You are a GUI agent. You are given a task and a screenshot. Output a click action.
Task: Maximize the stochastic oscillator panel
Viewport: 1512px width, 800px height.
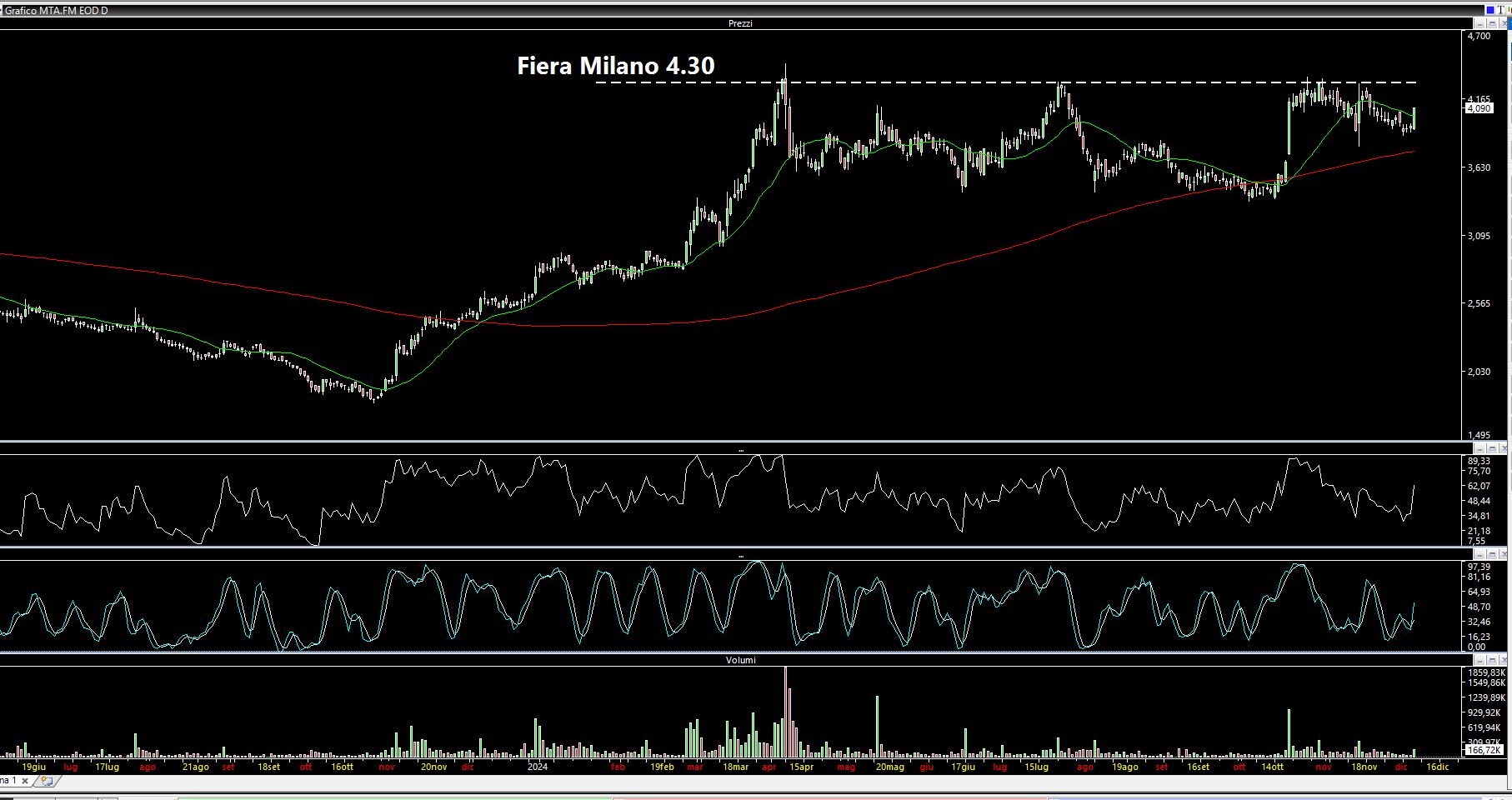pyautogui.click(x=1492, y=554)
